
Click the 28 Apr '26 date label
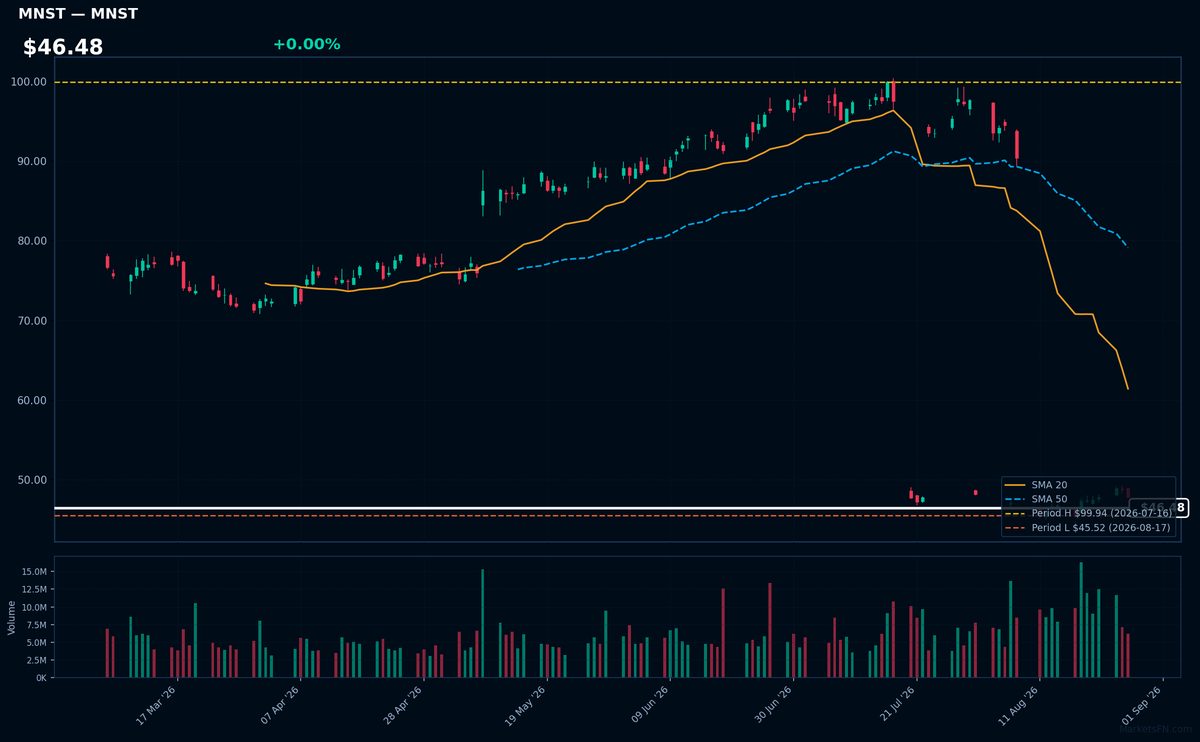point(404,704)
